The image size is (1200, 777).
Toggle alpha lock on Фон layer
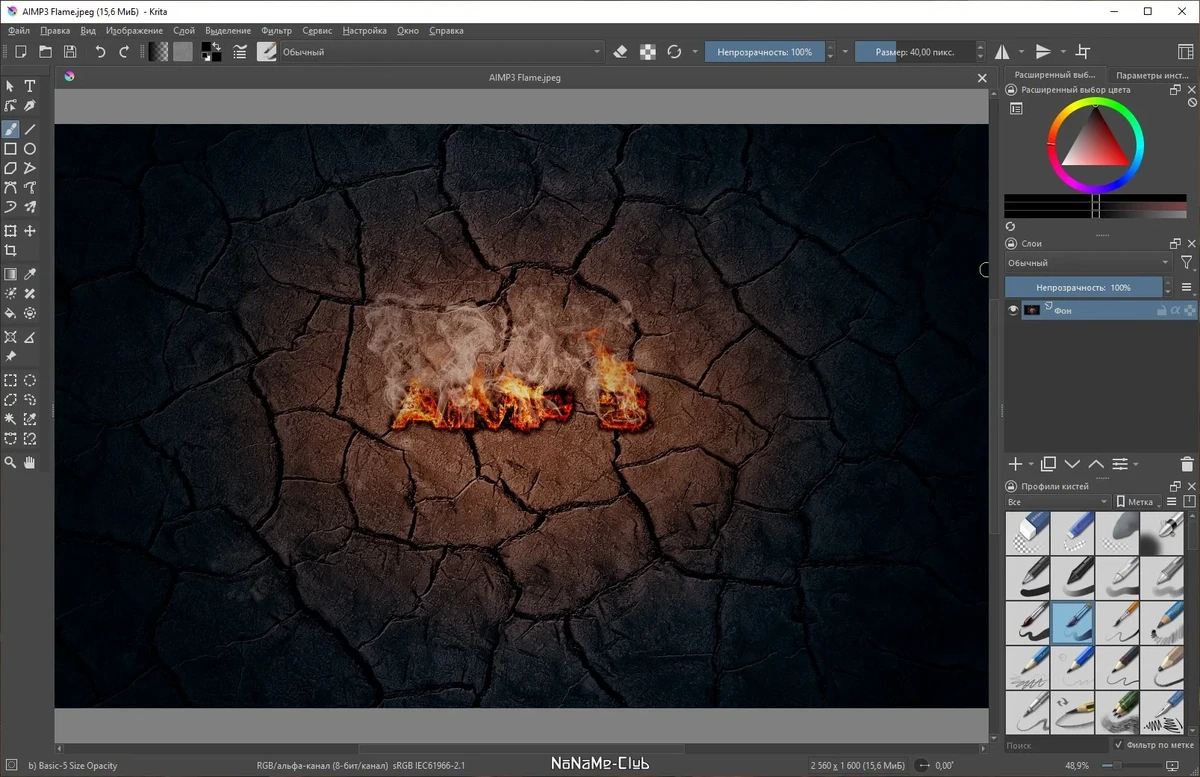click(1190, 311)
